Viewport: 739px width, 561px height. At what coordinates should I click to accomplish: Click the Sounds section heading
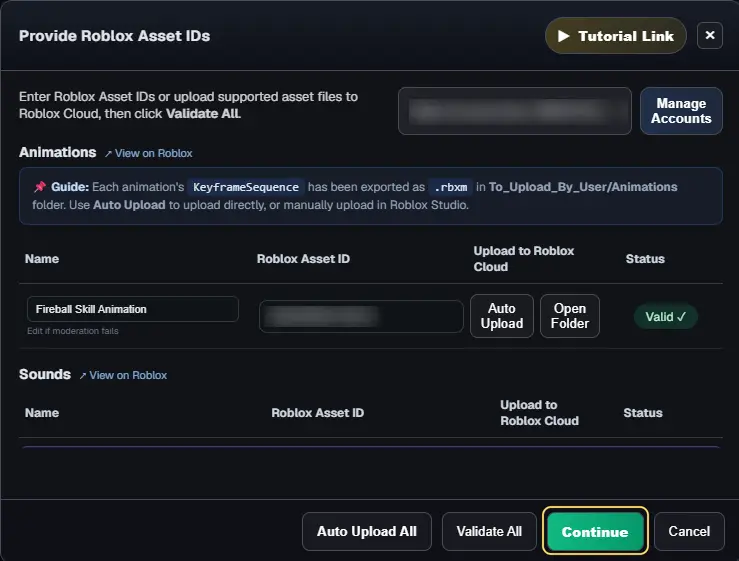[45, 374]
